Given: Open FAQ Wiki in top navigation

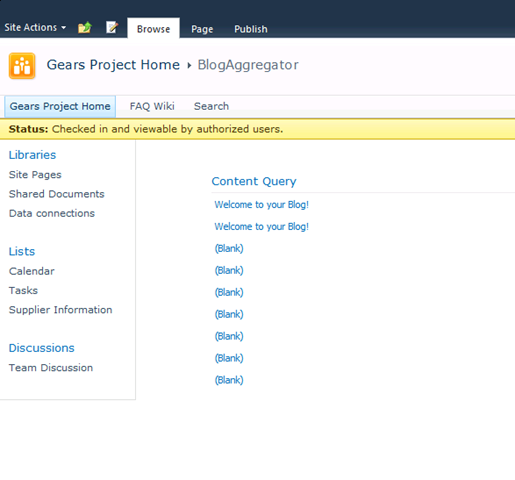Looking at the screenshot, I should click(152, 106).
